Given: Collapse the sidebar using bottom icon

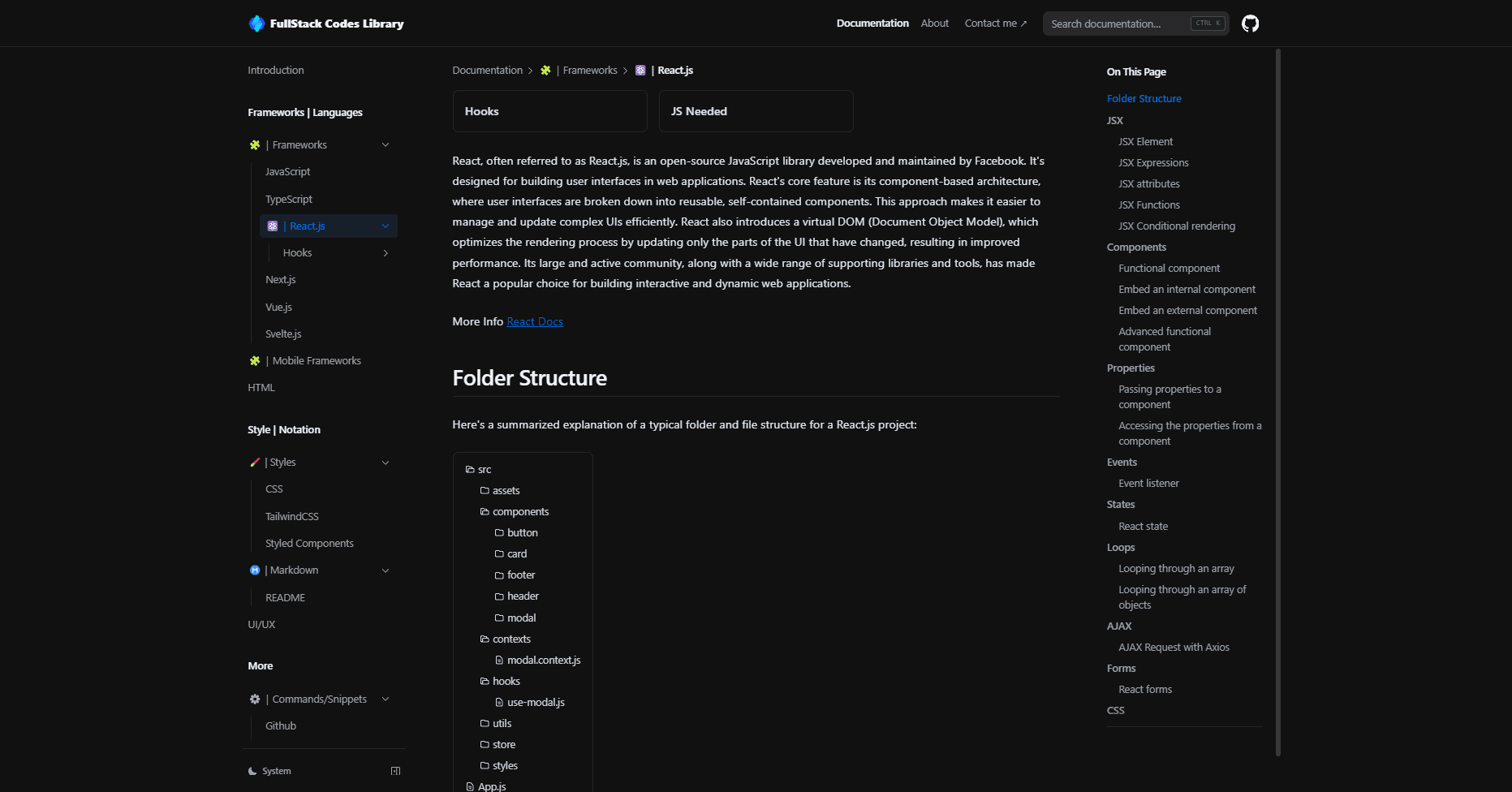Looking at the screenshot, I should (x=395, y=771).
